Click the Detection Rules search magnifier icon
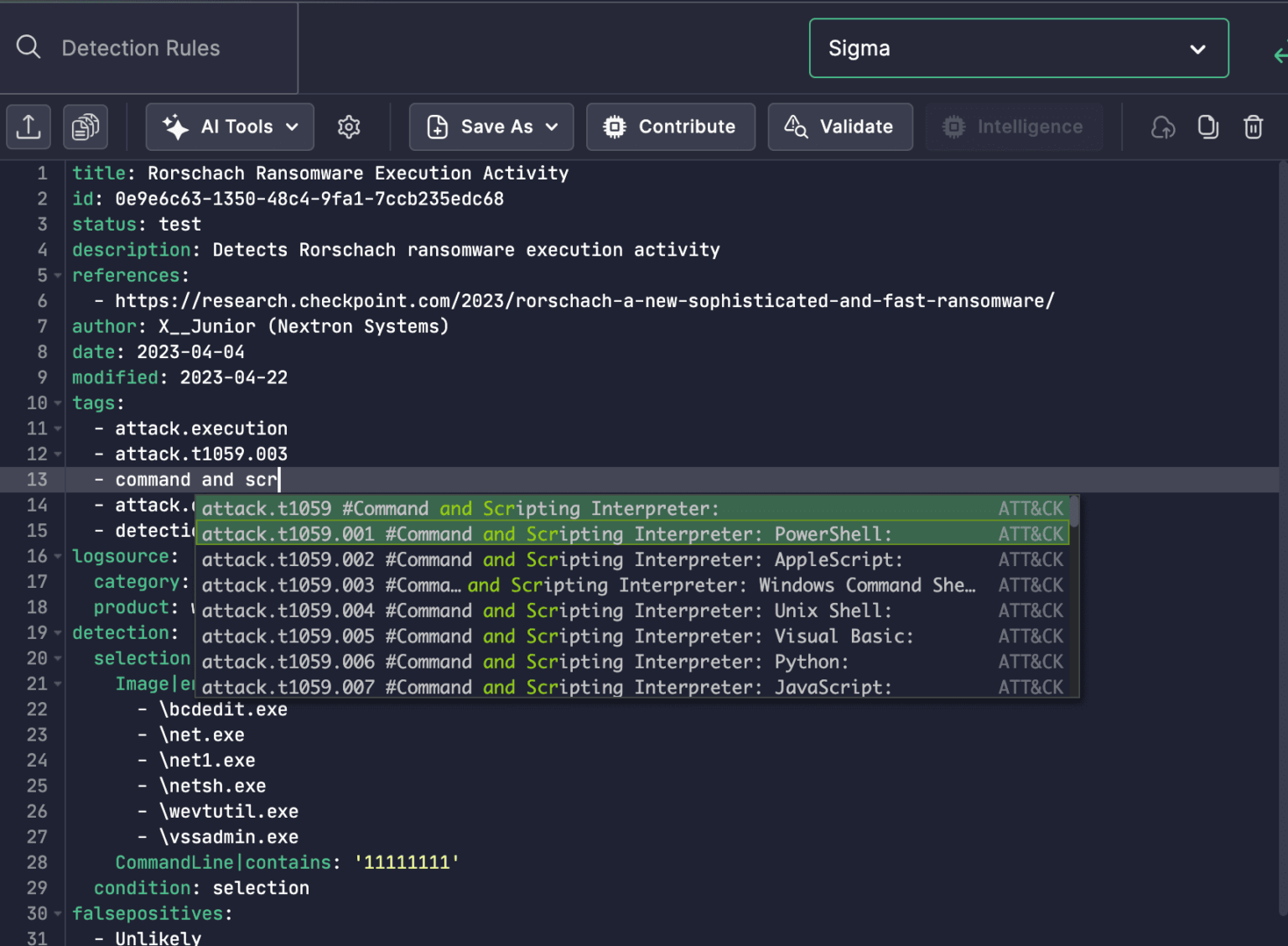The height and width of the screenshot is (946, 1288). (x=28, y=47)
